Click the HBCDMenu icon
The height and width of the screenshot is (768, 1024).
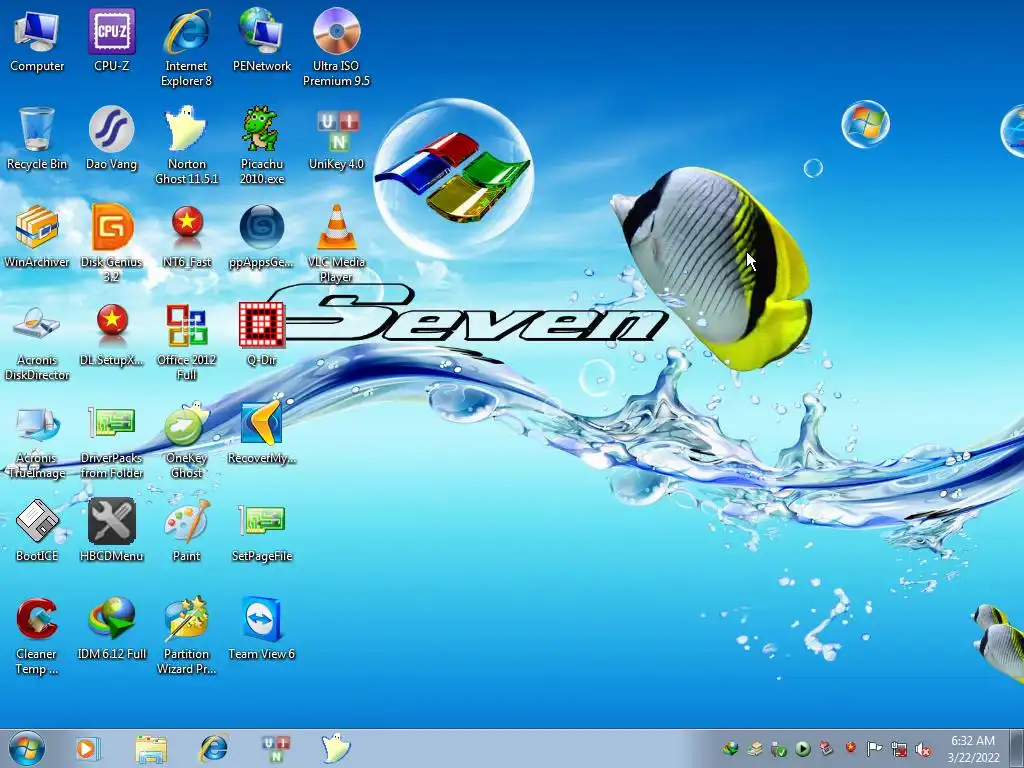click(112, 532)
